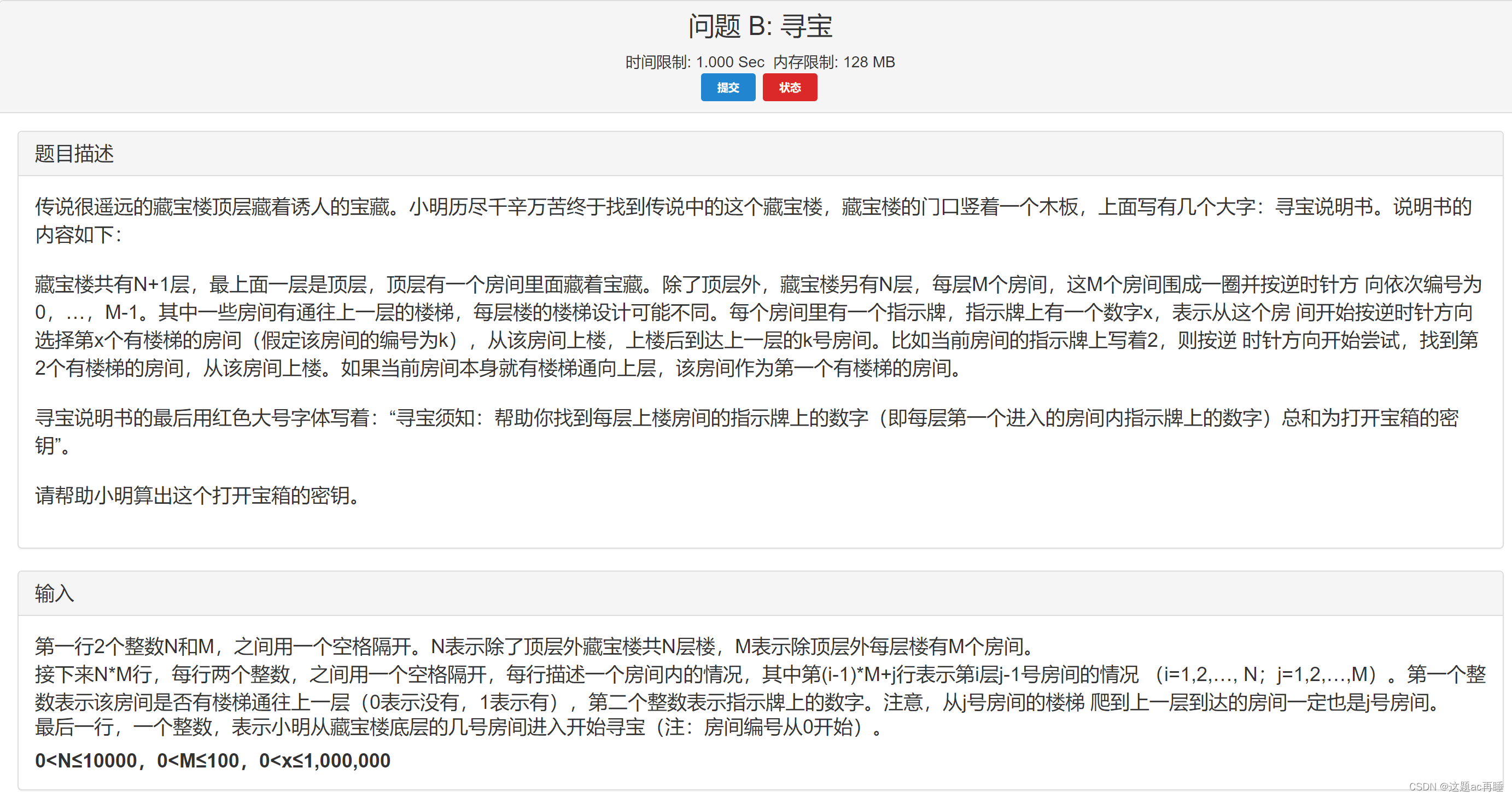
Task: Click the 时间限制 1.000 Sec label
Action: (694, 62)
